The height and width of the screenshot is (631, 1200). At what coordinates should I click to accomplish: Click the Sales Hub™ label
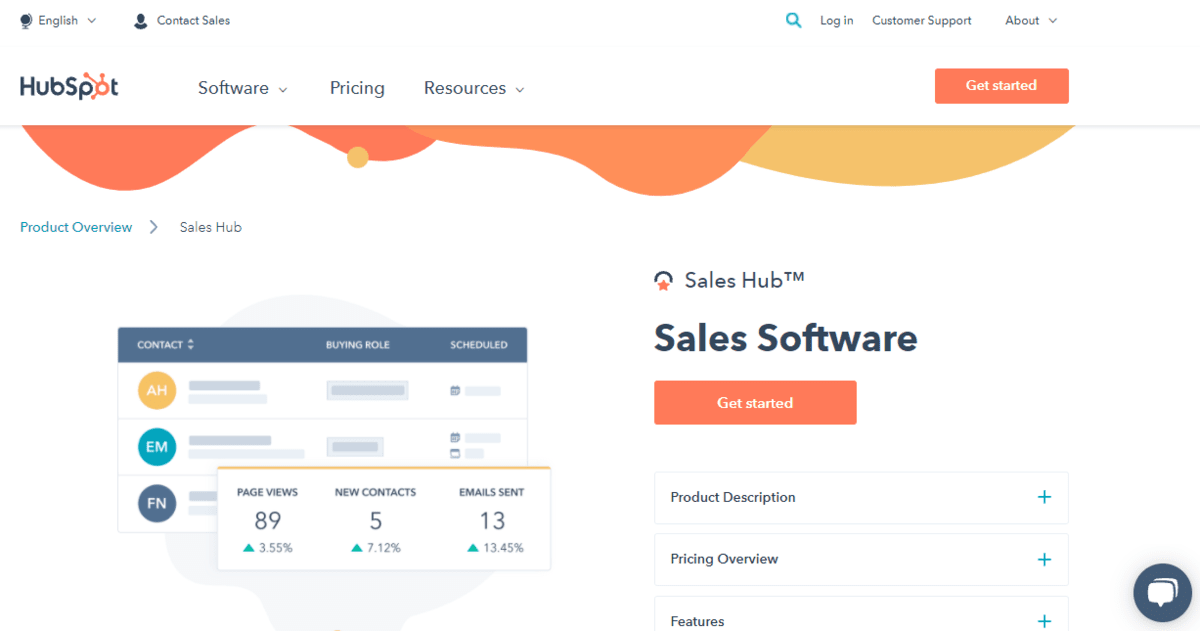click(745, 281)
